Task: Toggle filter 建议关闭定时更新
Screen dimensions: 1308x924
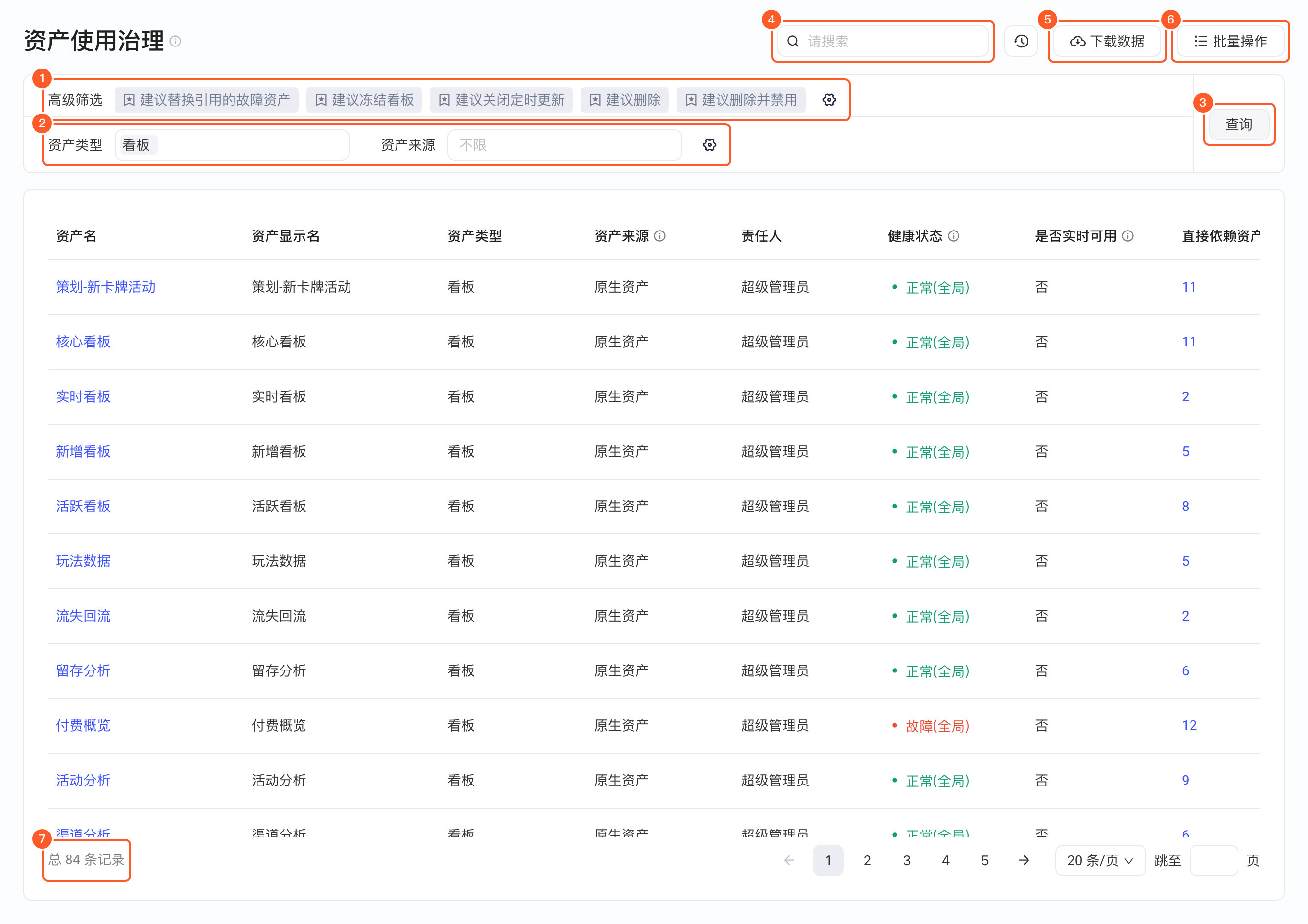Action: click(501, 100)
